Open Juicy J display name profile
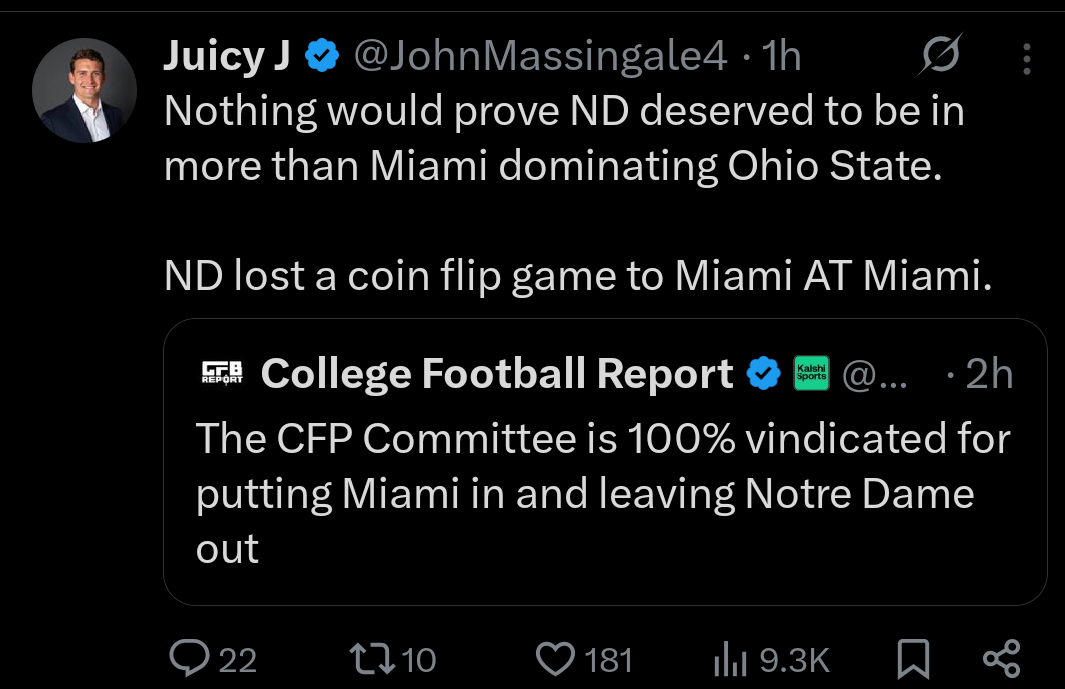The width and height of the screenshot is (1065, 689). click(228, 58)
